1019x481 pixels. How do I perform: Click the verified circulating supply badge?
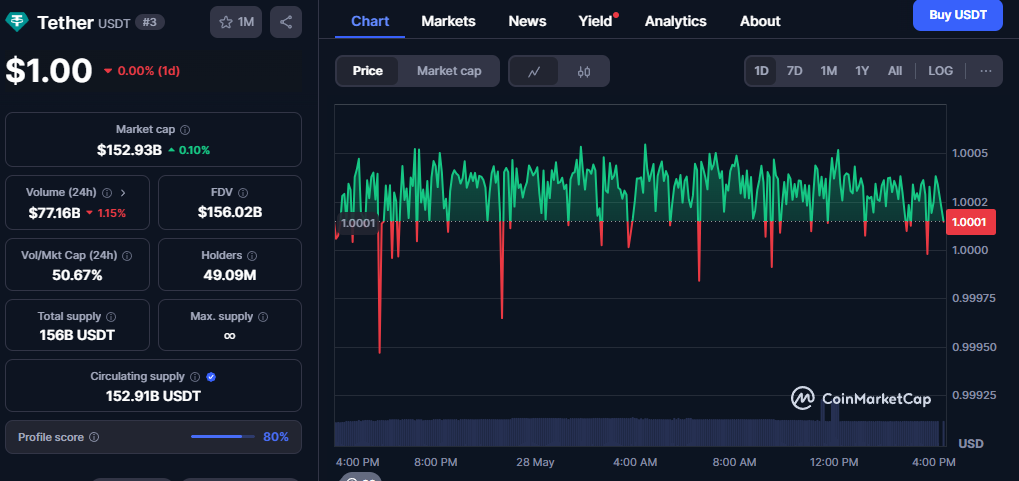coord(211,377)
